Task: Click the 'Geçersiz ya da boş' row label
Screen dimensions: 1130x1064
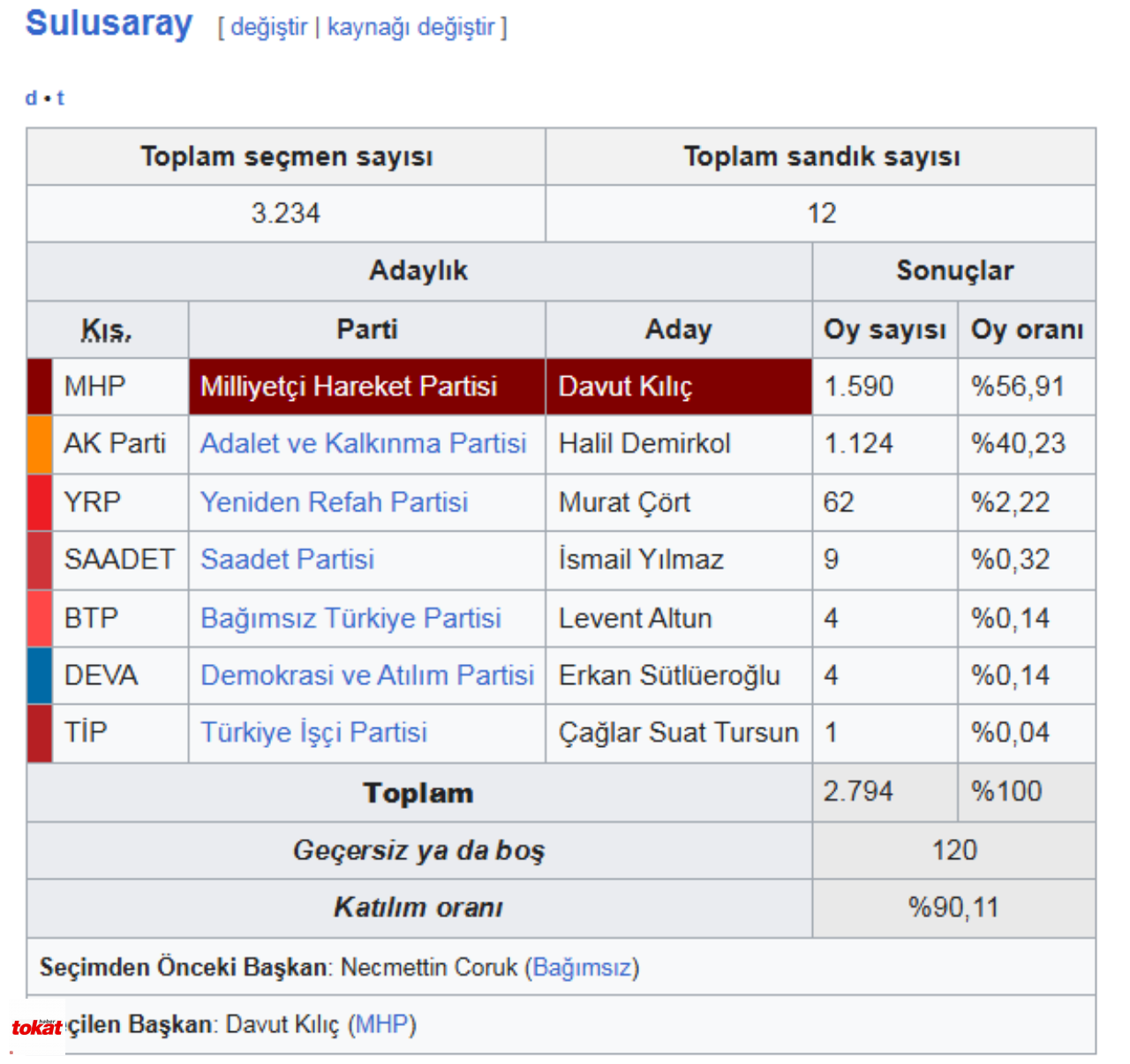Action: point(418,850)
